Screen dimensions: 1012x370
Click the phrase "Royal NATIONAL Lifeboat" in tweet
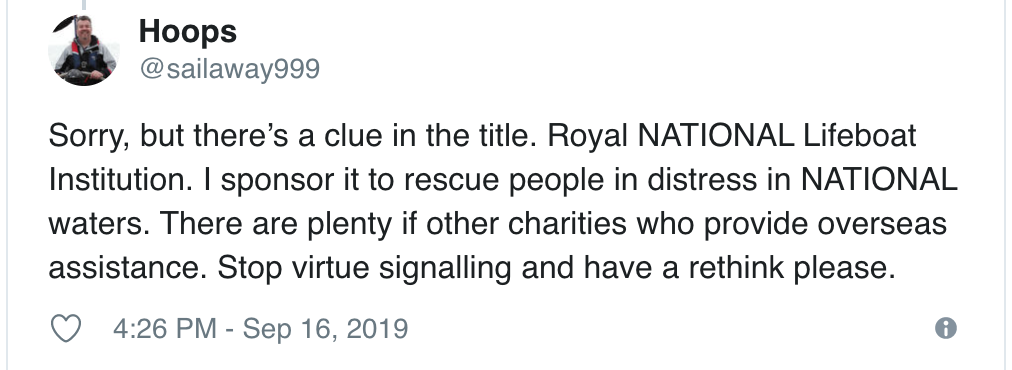[x=735, y=136]
